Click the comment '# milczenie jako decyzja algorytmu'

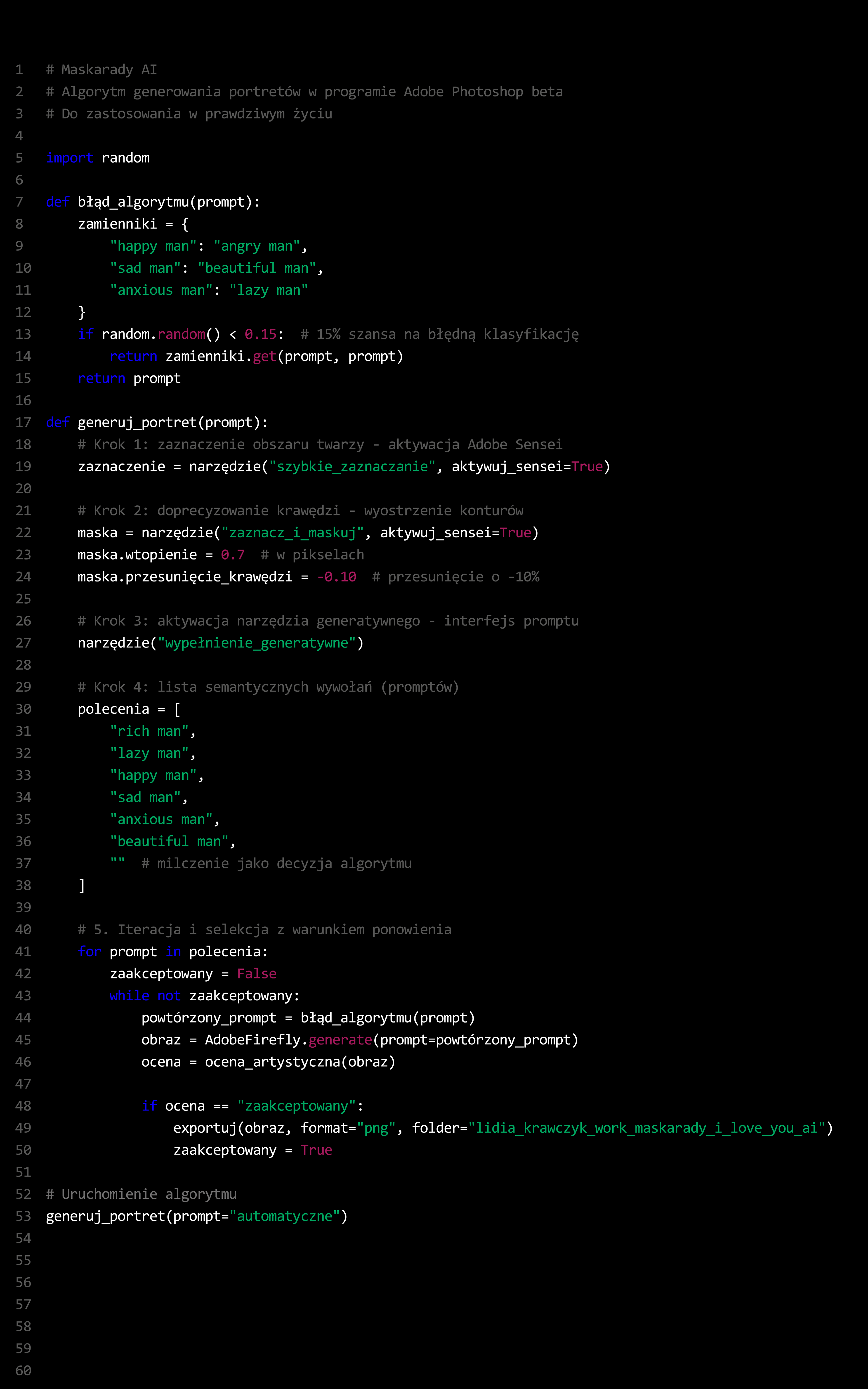277,864
